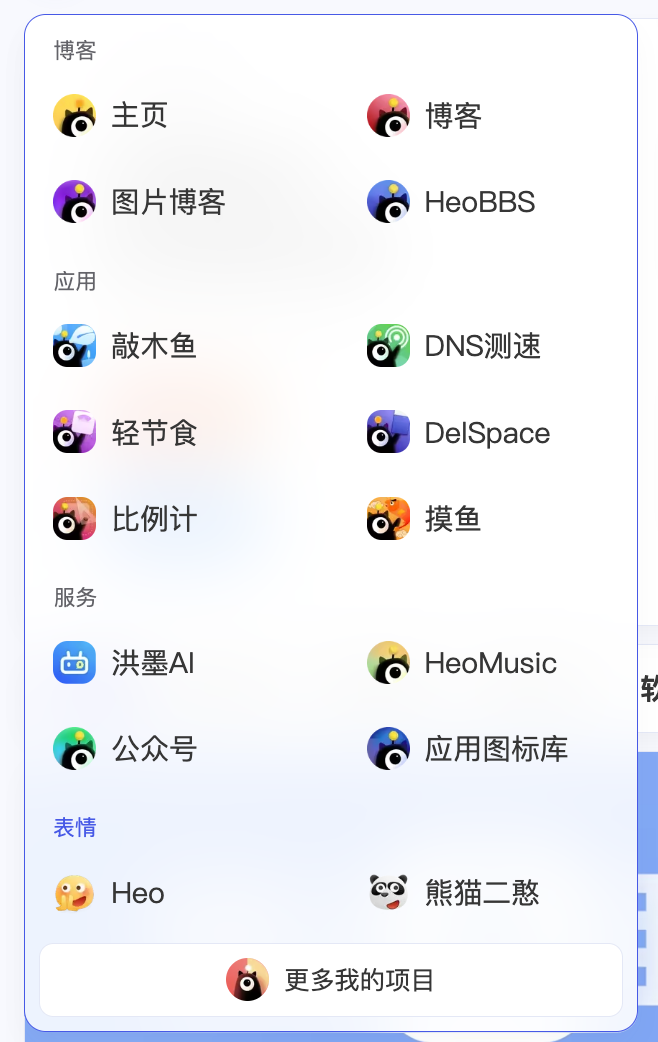
Task: Click the red avatar icon beside 博客
Action: tap(388, 115)
